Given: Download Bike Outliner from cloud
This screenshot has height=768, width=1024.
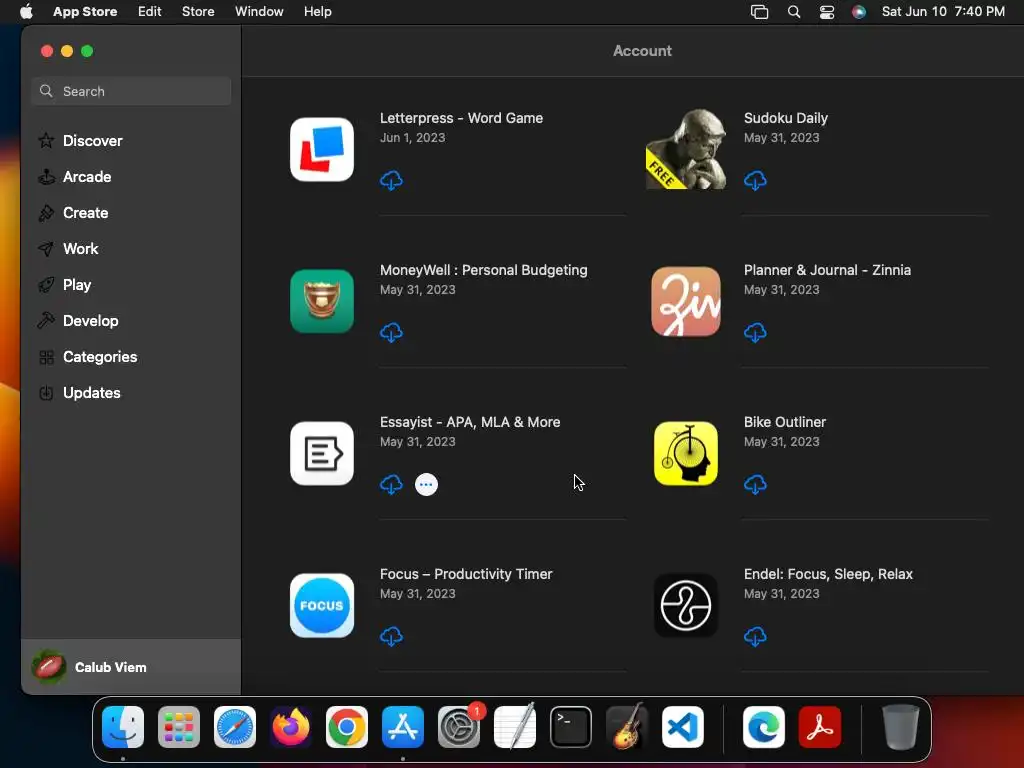Looking at the screenshot, I should click(755, 485).
